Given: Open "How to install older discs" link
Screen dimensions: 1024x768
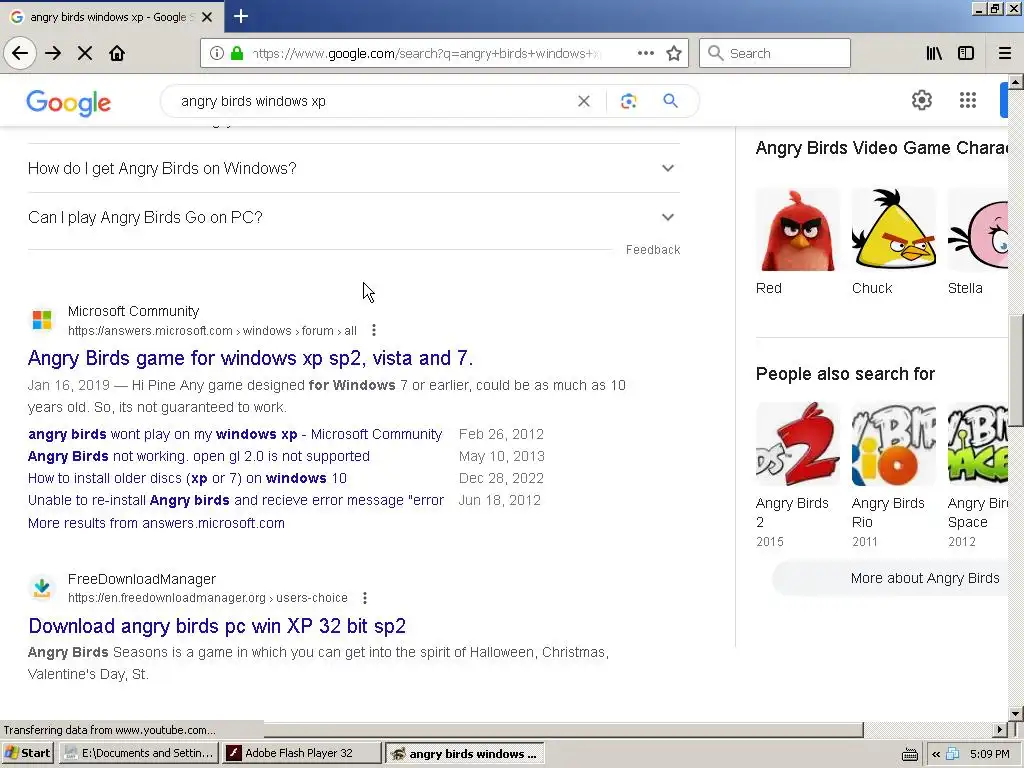Looking at the screenshot, I should 187,478.
